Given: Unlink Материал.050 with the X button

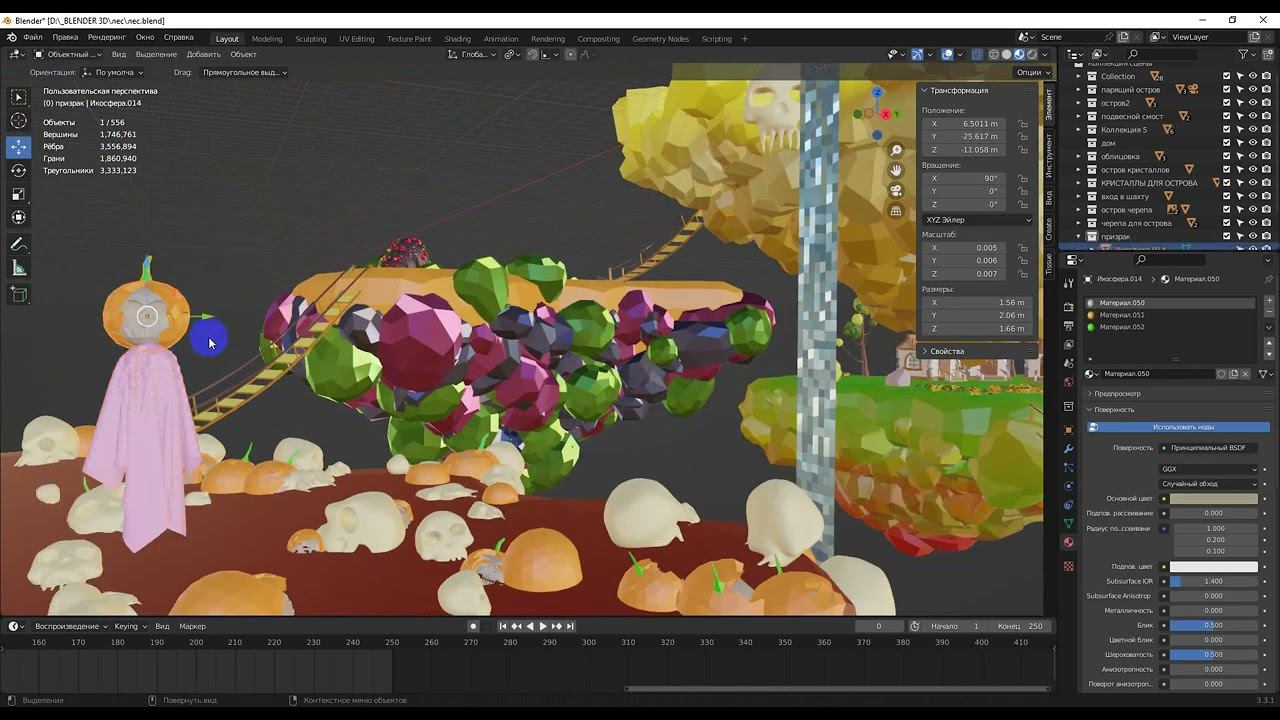Looking at the screenshot, I should (1246, 374).
